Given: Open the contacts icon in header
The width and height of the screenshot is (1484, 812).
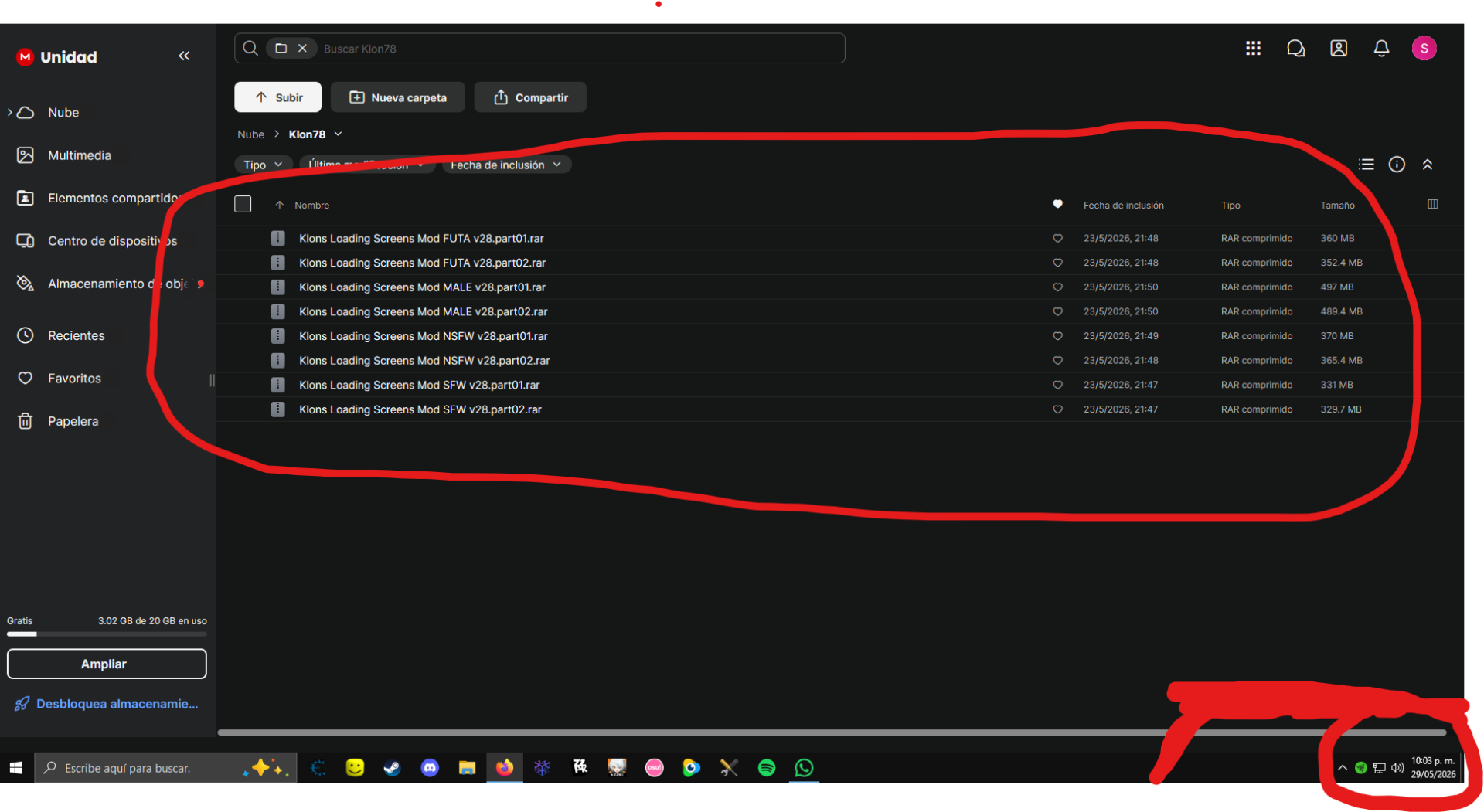Looking at the screenshot, I should click(x=1339, y=49).
